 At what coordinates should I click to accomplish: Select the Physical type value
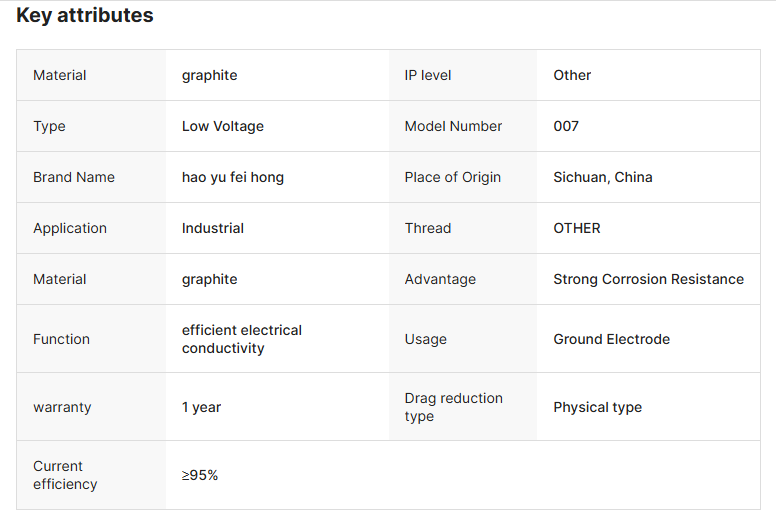(597, 407)
